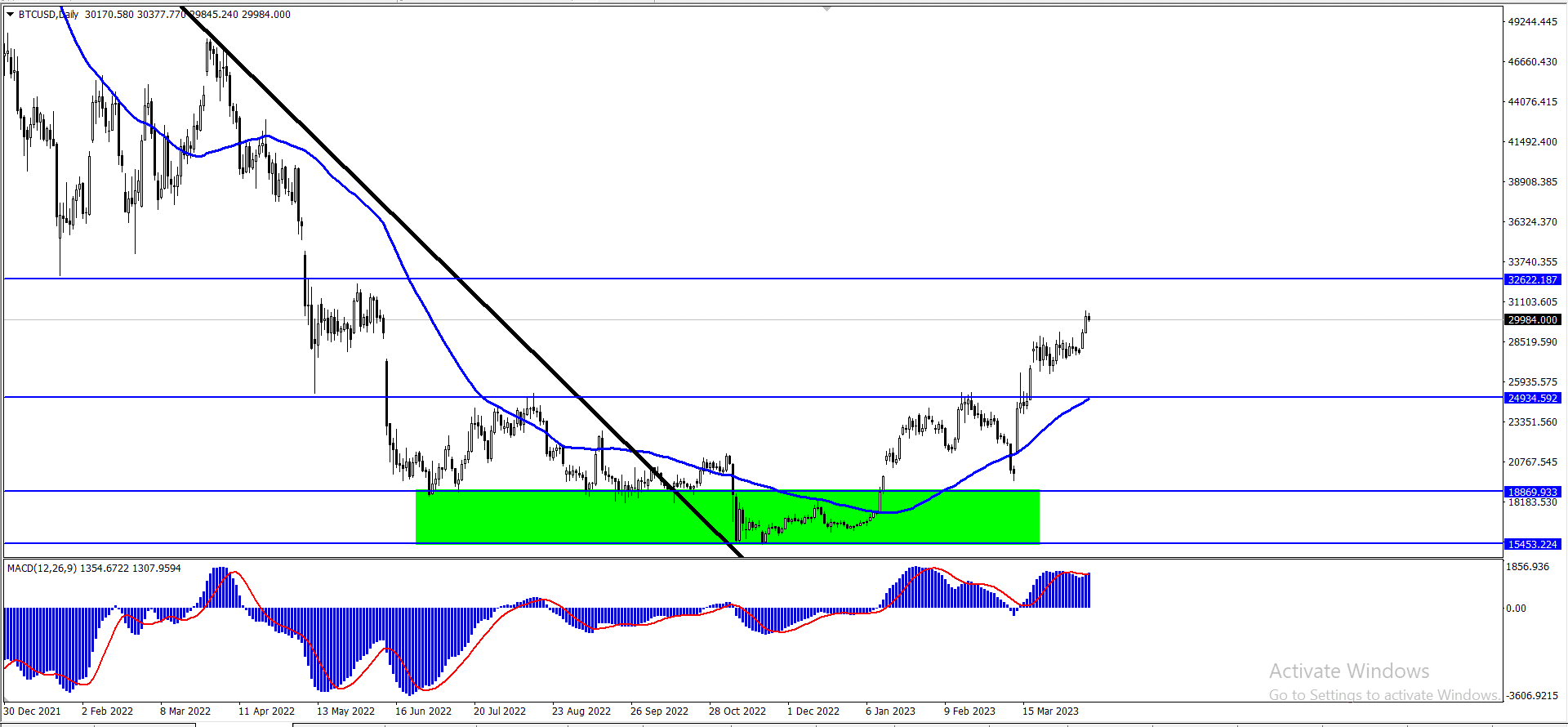The width and height of the screenshot is (1568, 727).
Task: Click the 33740.355 price scale value
Action: (x=1532, y=262)
